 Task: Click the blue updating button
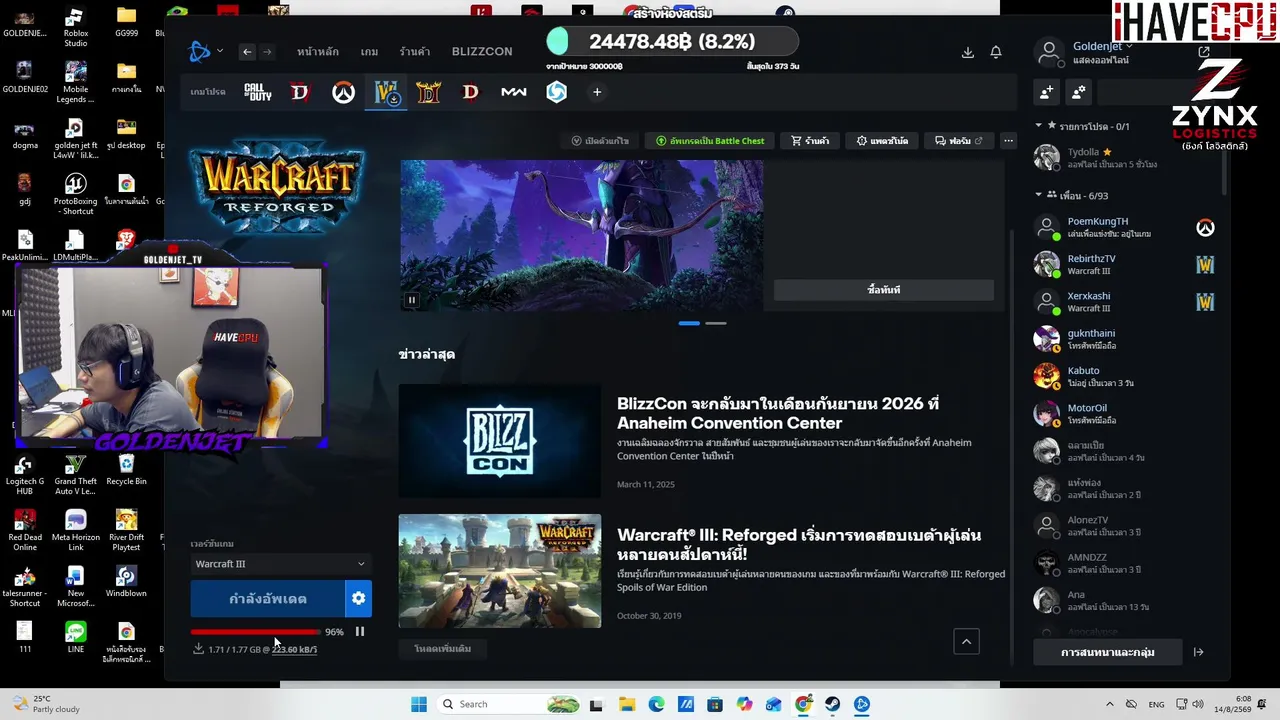point(268,599)
